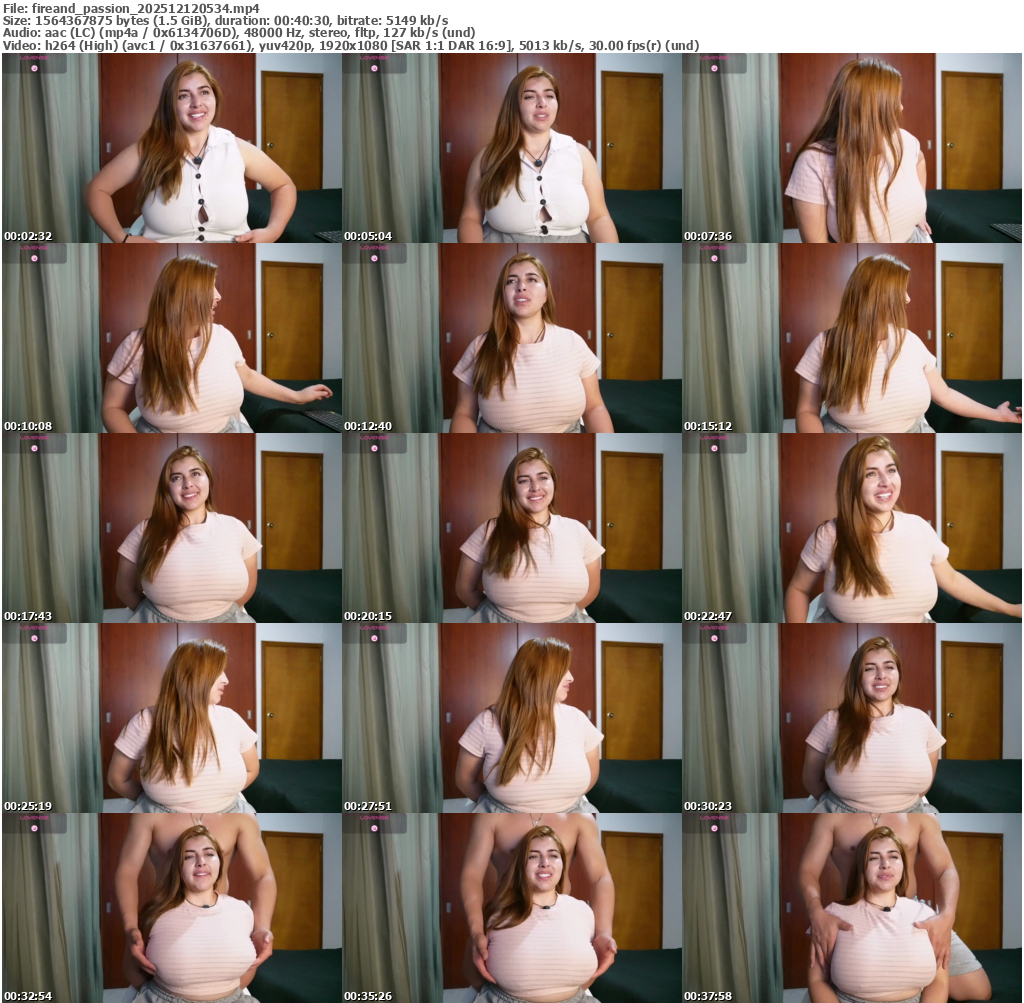Select the frame marked 00:05:04
The width and height of the screenshot is (1024, 1003).
coord(512,148)
